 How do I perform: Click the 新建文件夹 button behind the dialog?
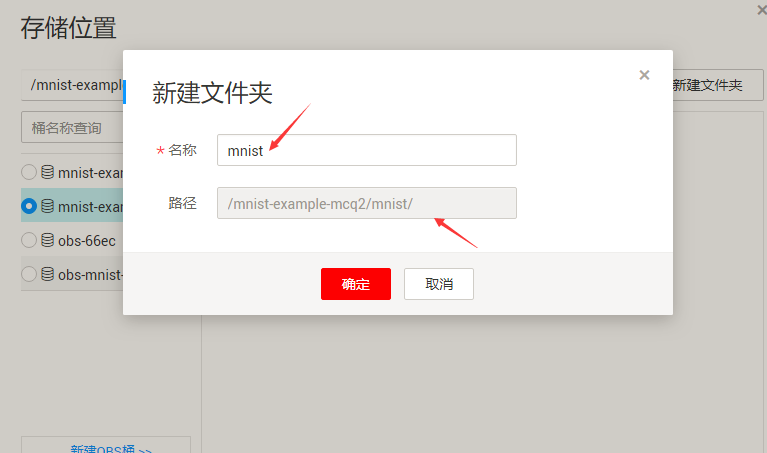point(717,85)
